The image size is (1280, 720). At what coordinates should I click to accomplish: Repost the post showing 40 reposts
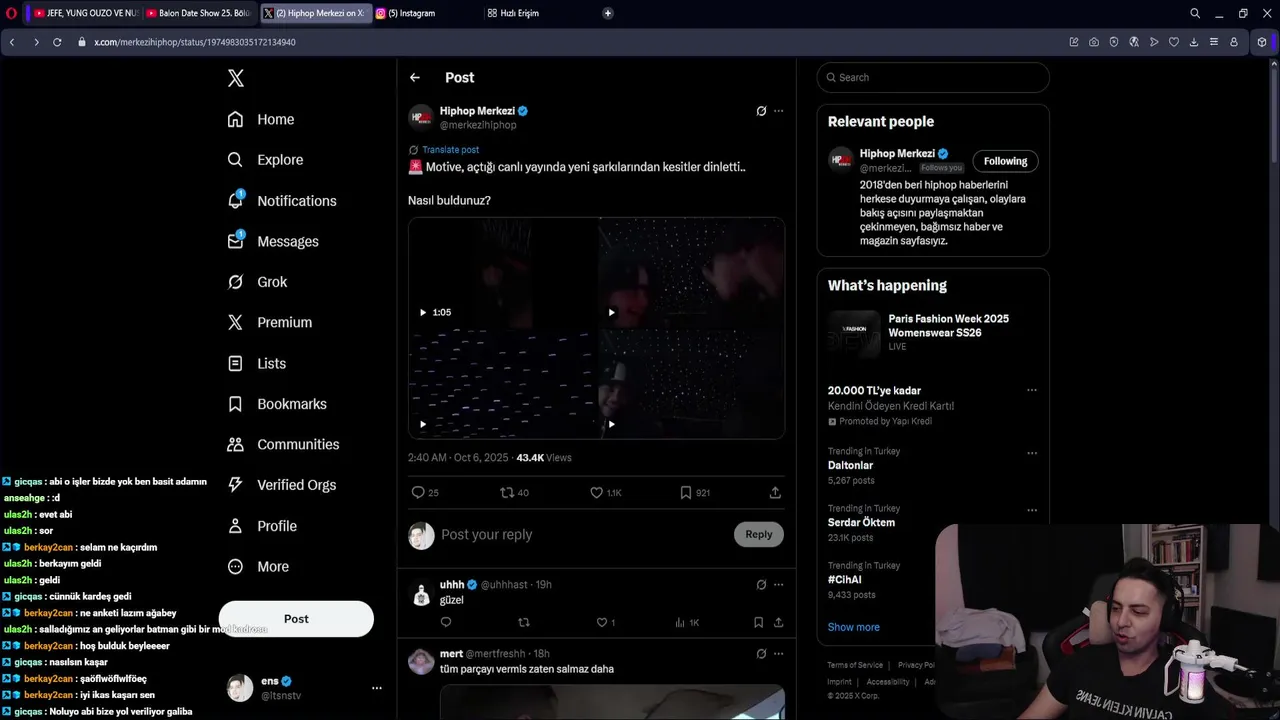tap(514, 492)
